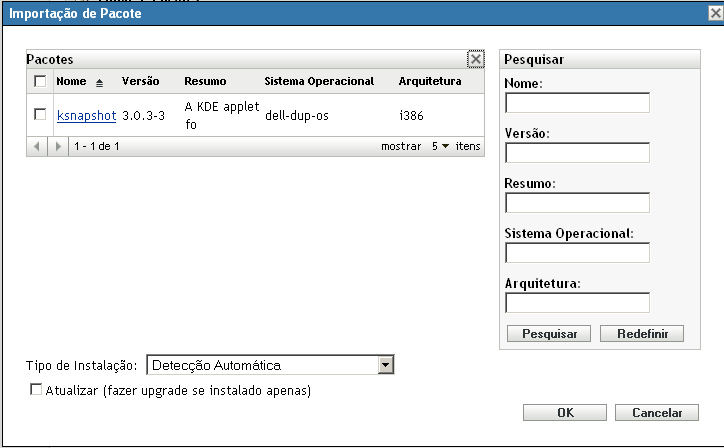This screenshot has height=448, width=724.
Task: Select the dell-dup-os cell
Action: pos(296,115)
